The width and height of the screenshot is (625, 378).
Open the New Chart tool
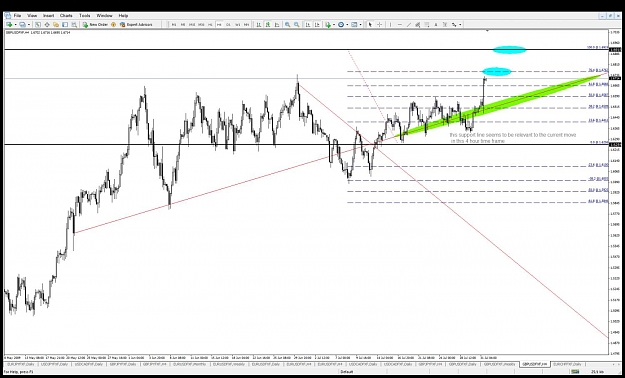(9, 25)
